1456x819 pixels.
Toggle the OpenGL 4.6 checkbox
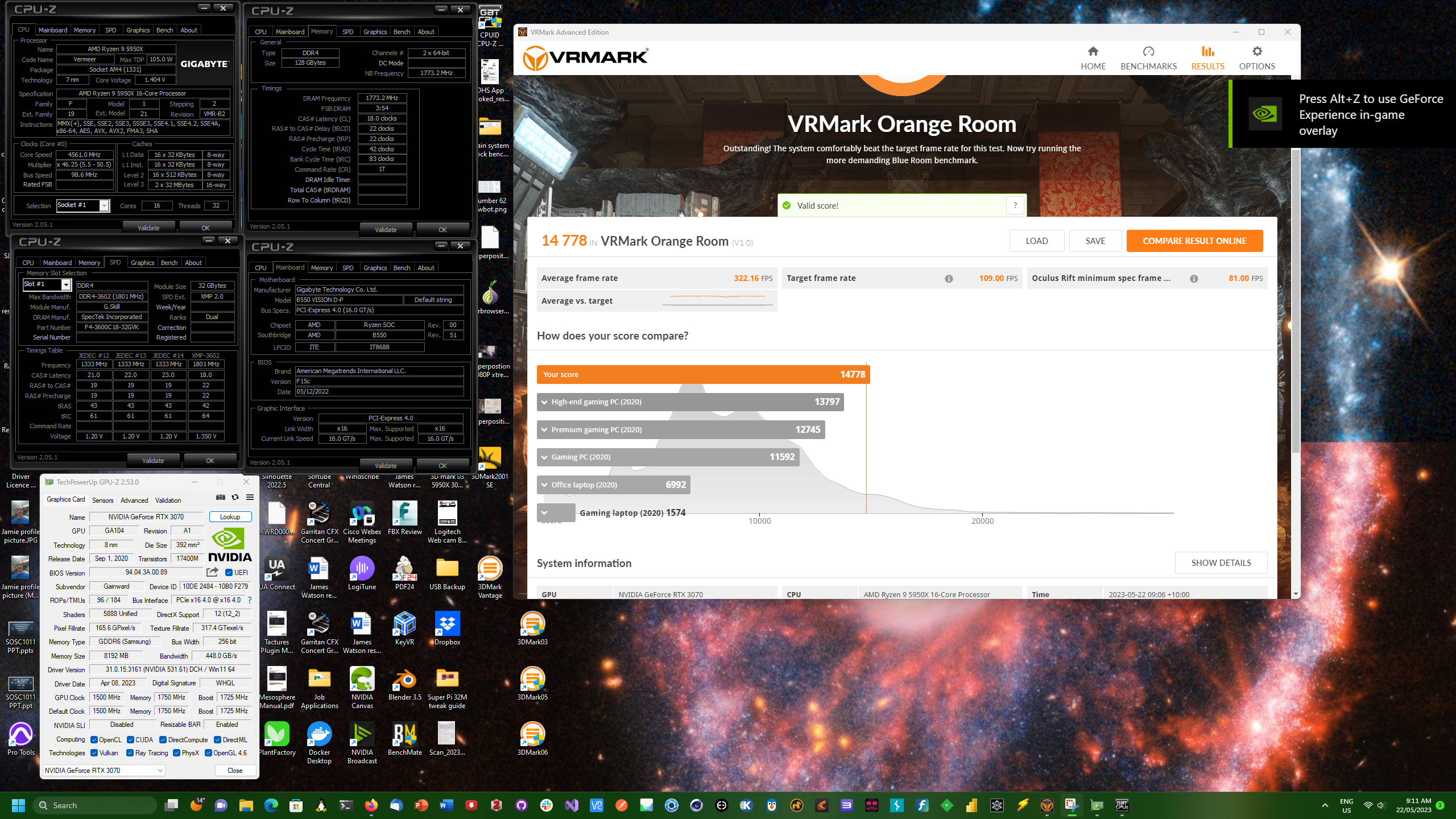point(208,753)
